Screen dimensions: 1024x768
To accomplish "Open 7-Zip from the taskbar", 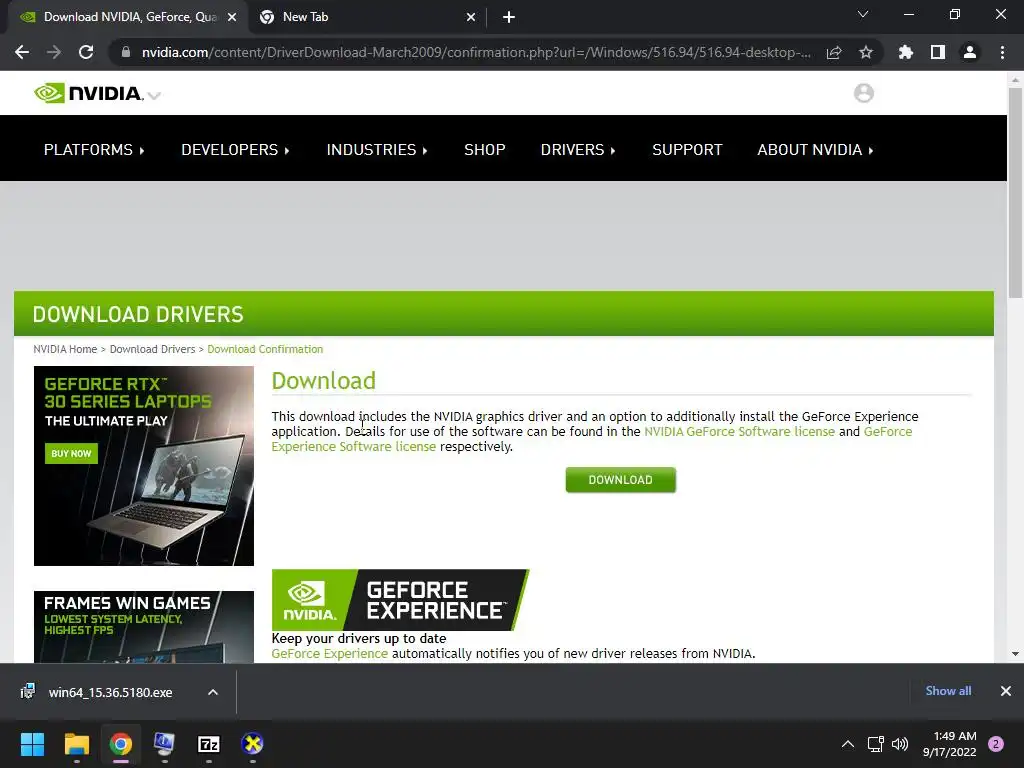I will tap(208, 744).
